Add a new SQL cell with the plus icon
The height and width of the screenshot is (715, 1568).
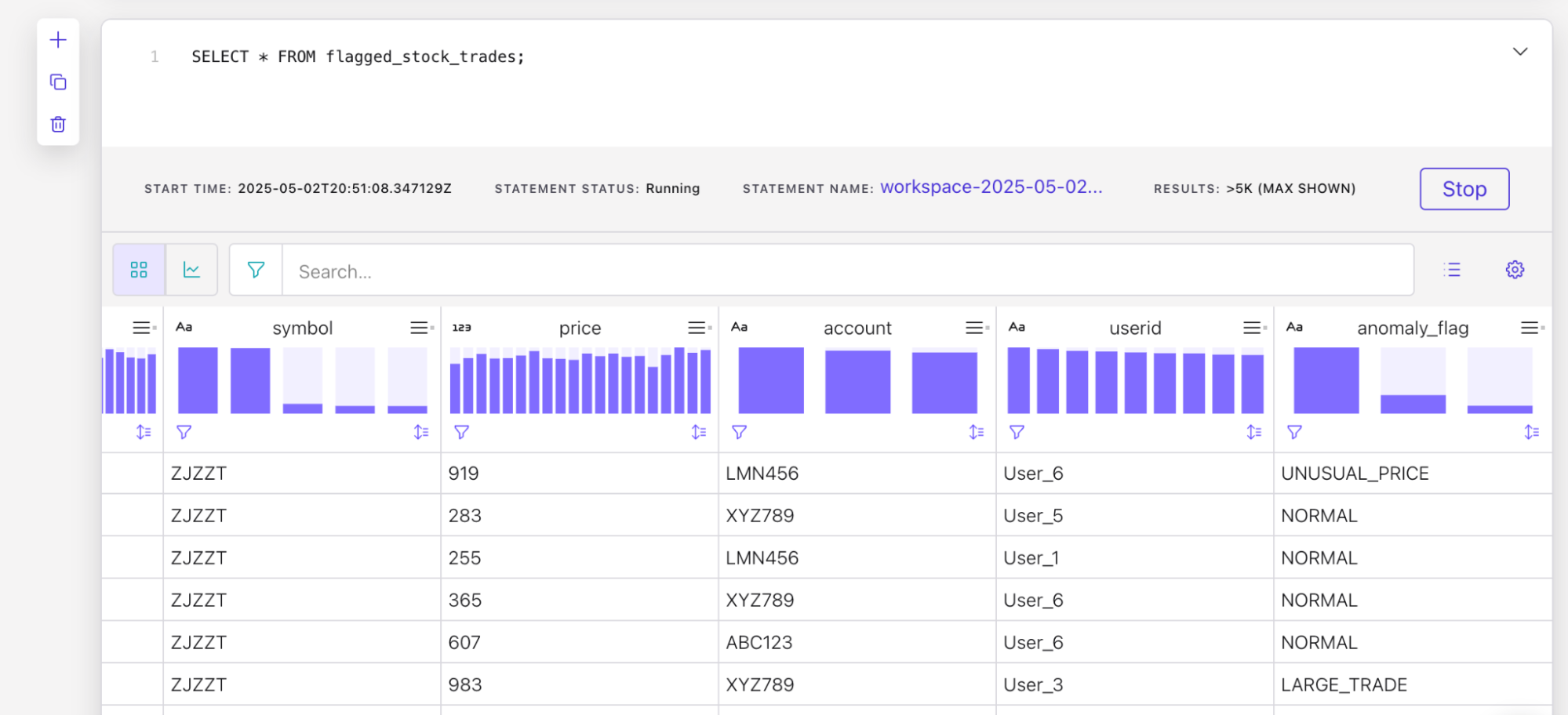[58, 40]
